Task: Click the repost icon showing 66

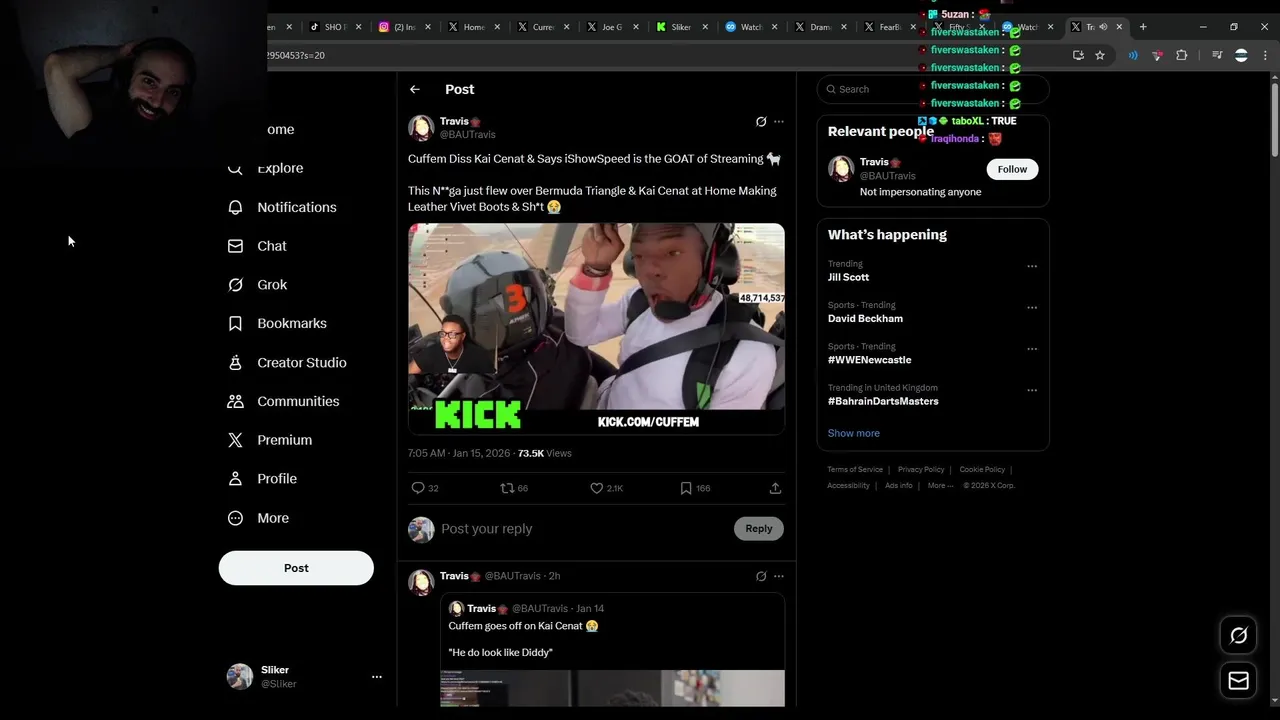Action: 507,488
